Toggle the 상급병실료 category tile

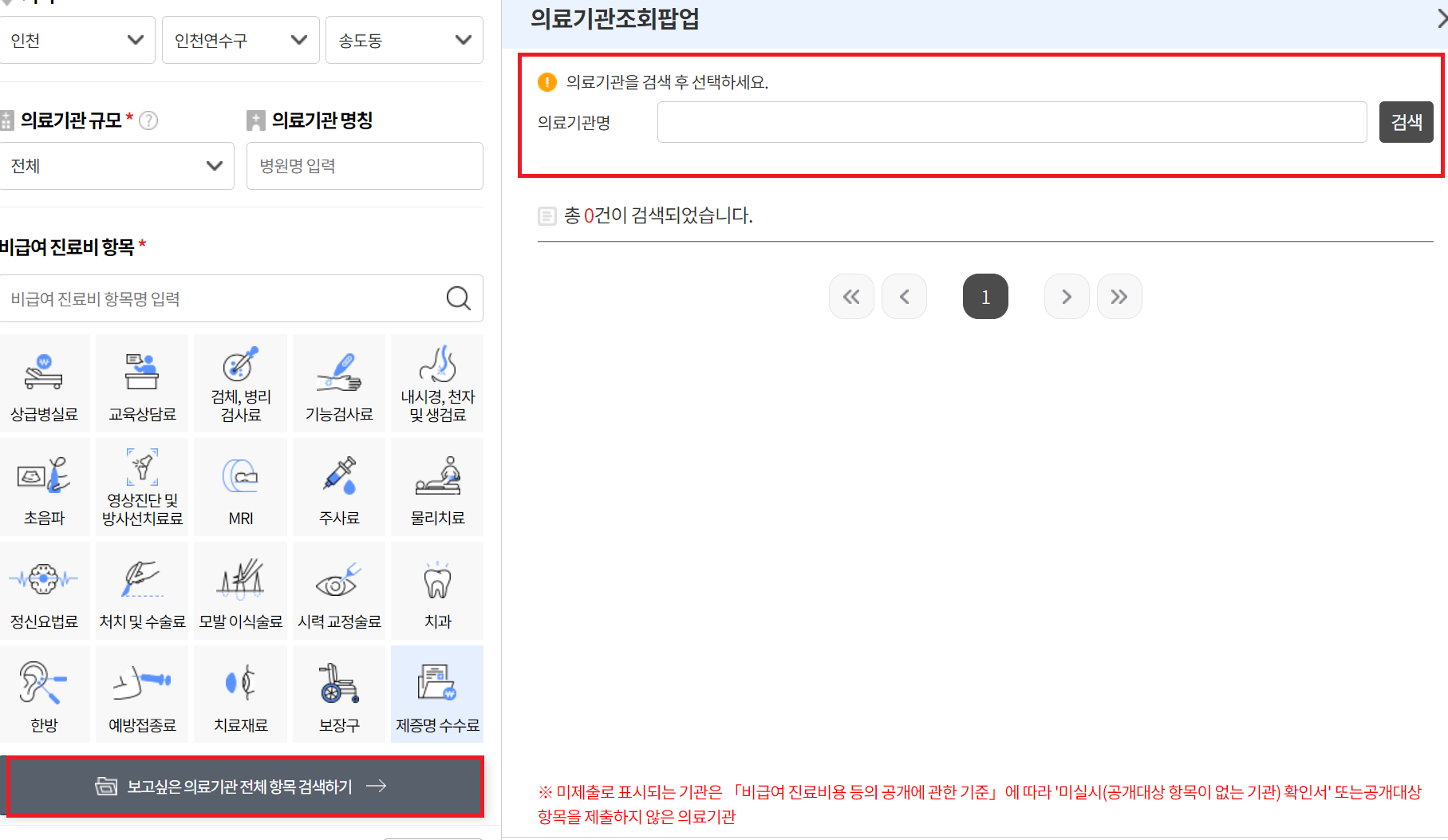(45, 383)
